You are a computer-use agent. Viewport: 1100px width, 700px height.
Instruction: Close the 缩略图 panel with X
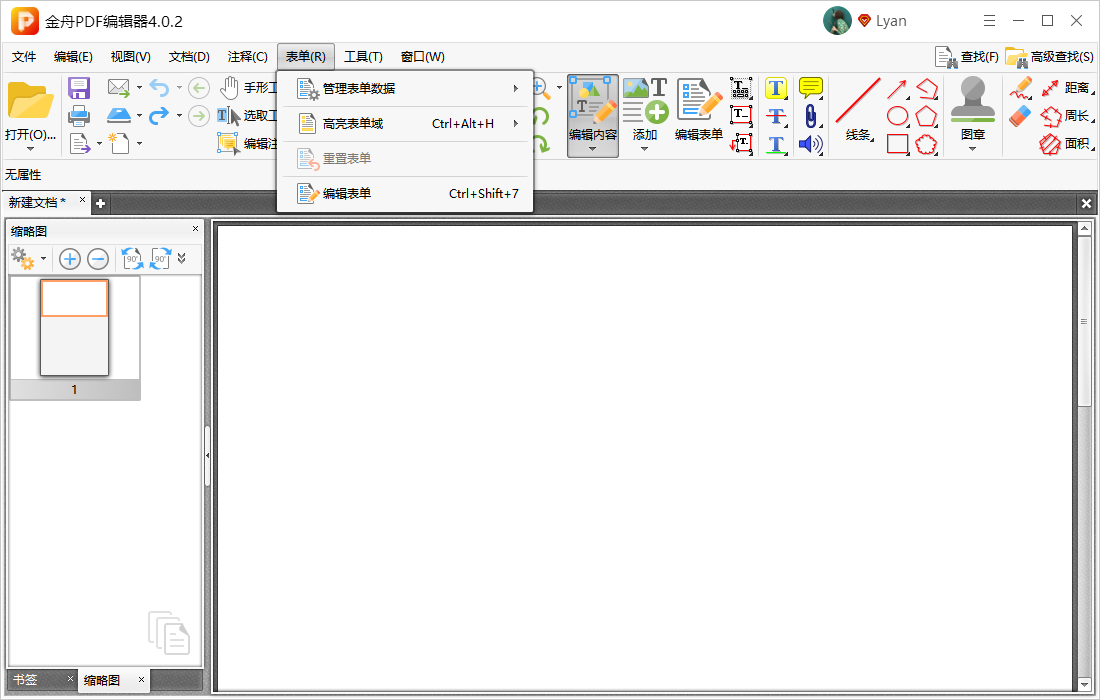coord(195,229)
